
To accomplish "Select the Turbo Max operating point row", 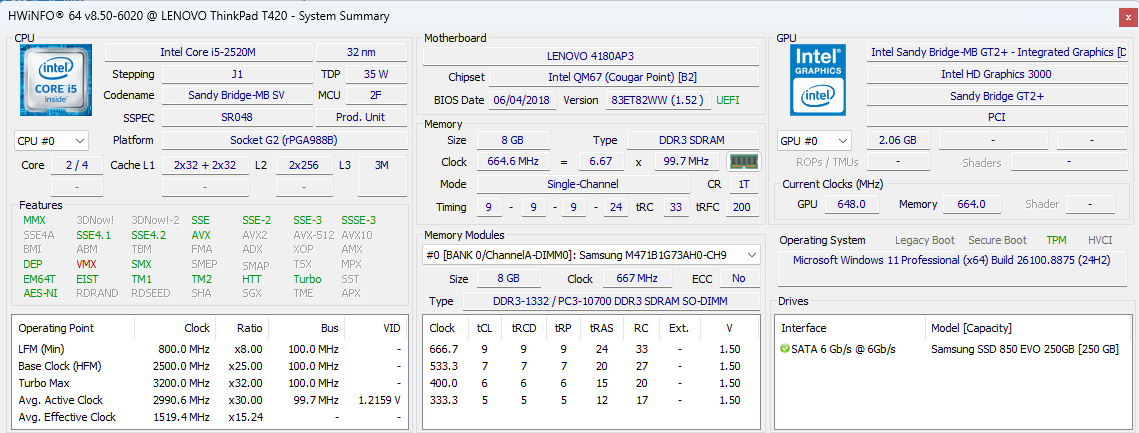I will tap(209, 383).
